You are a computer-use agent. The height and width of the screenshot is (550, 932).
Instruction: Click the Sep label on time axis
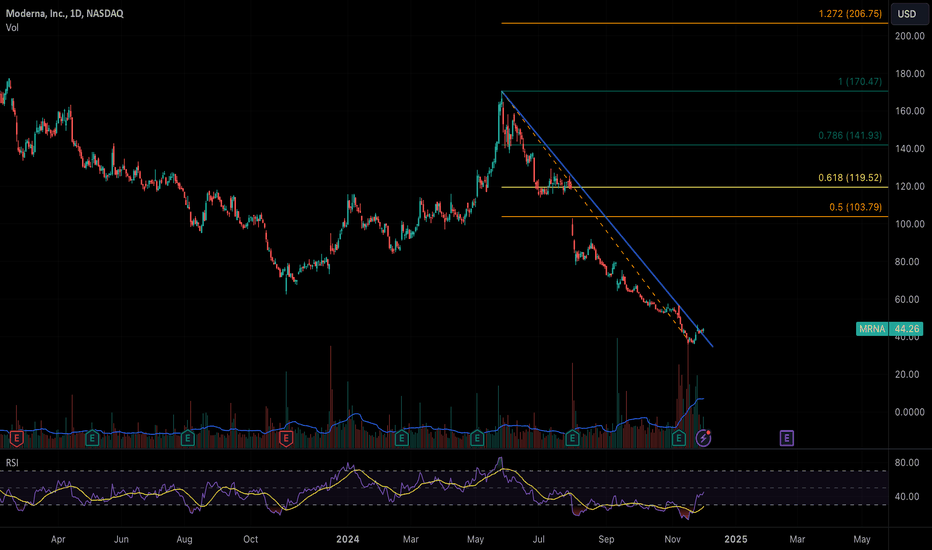tap(606, 539)
